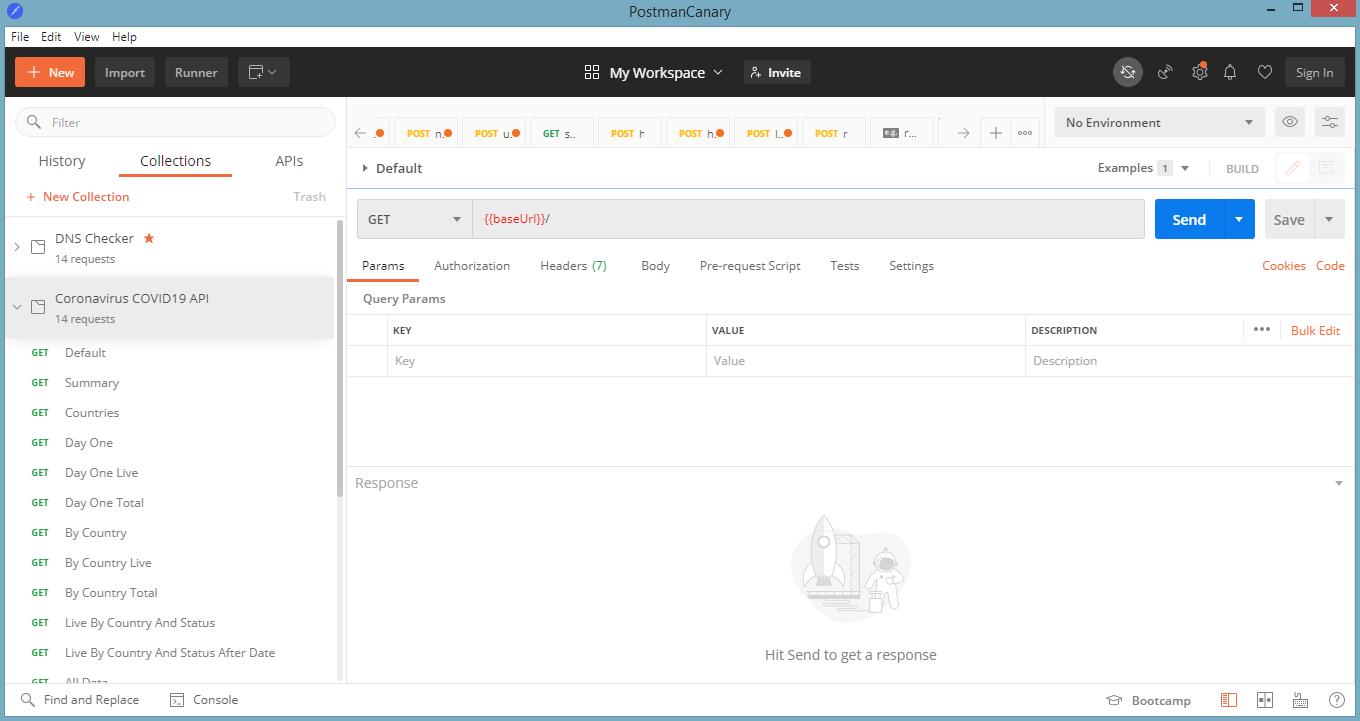1360x721 pixels.
Task: Launch the collection Runner
Action: pos(196,71)
